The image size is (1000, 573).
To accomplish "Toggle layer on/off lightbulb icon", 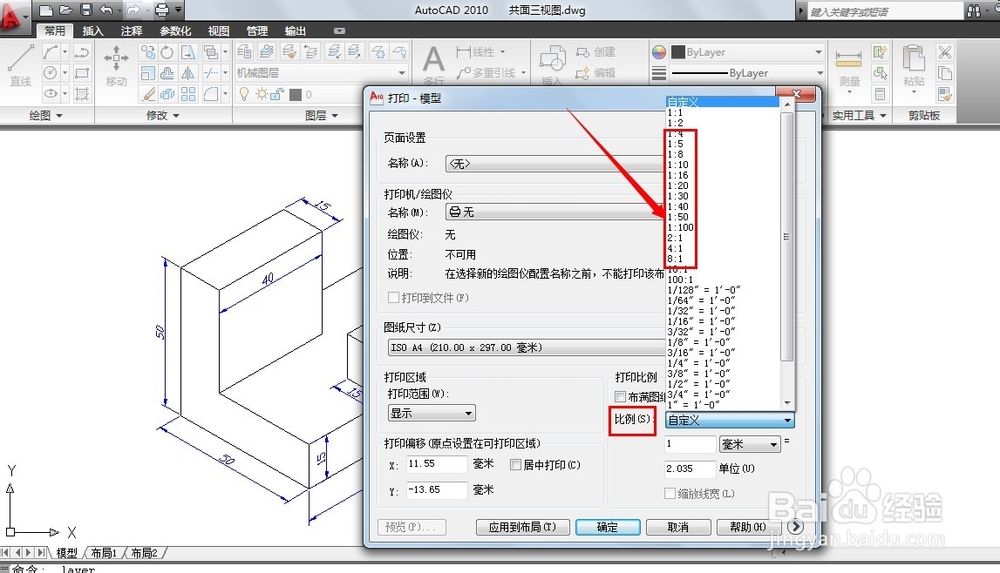I will [x=244, y=94].
